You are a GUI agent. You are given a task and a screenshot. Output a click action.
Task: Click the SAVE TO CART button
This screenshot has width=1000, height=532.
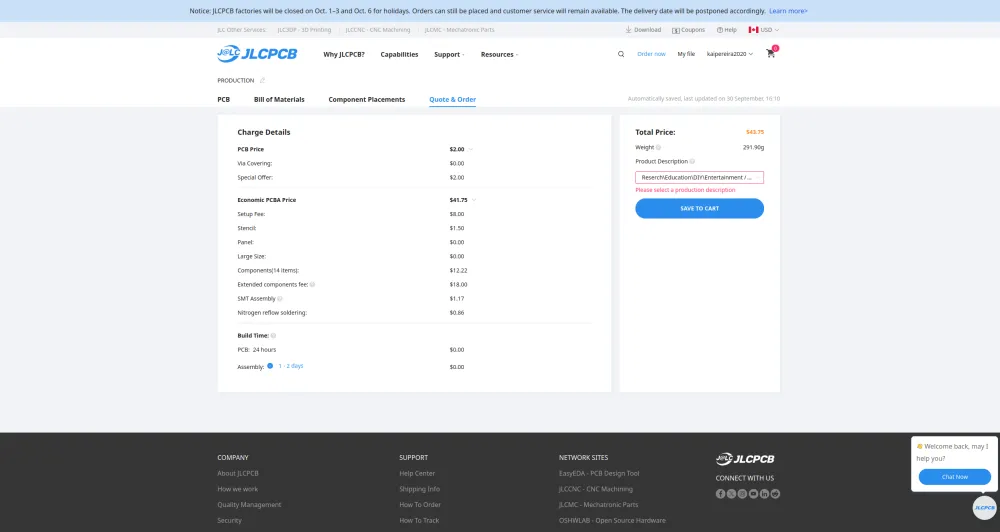[699, 208]
